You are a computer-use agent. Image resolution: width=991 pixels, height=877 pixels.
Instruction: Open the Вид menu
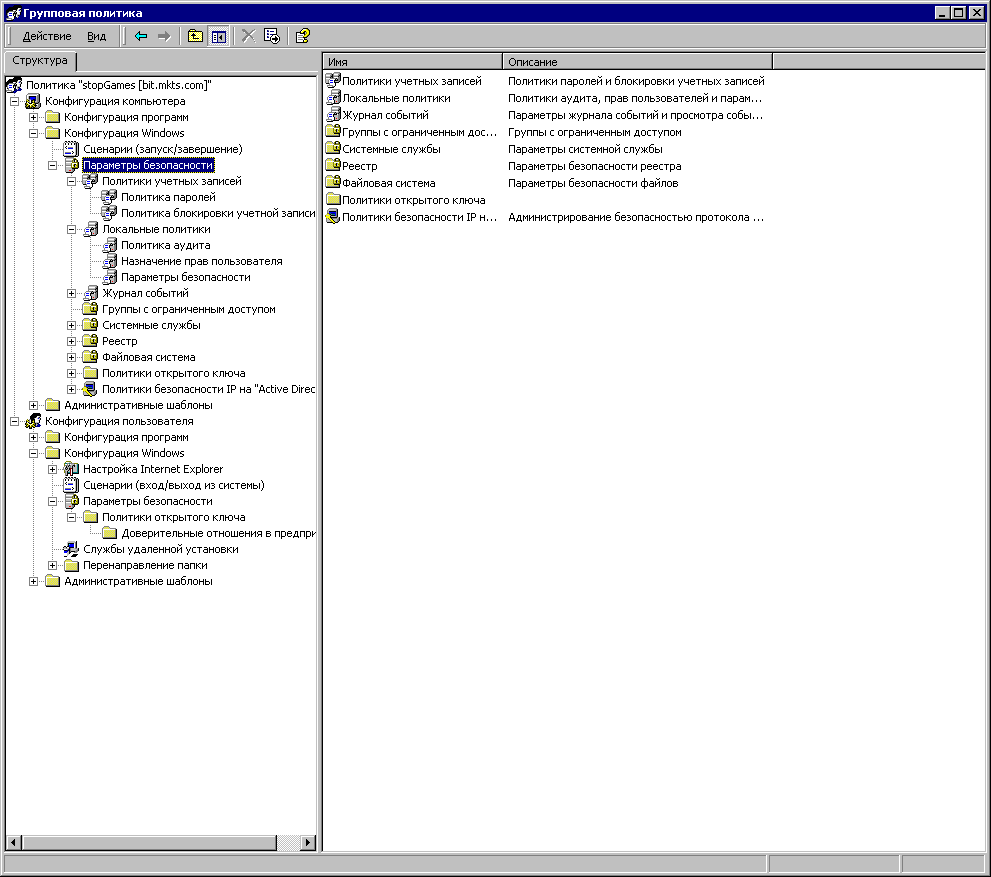(96, 37)
